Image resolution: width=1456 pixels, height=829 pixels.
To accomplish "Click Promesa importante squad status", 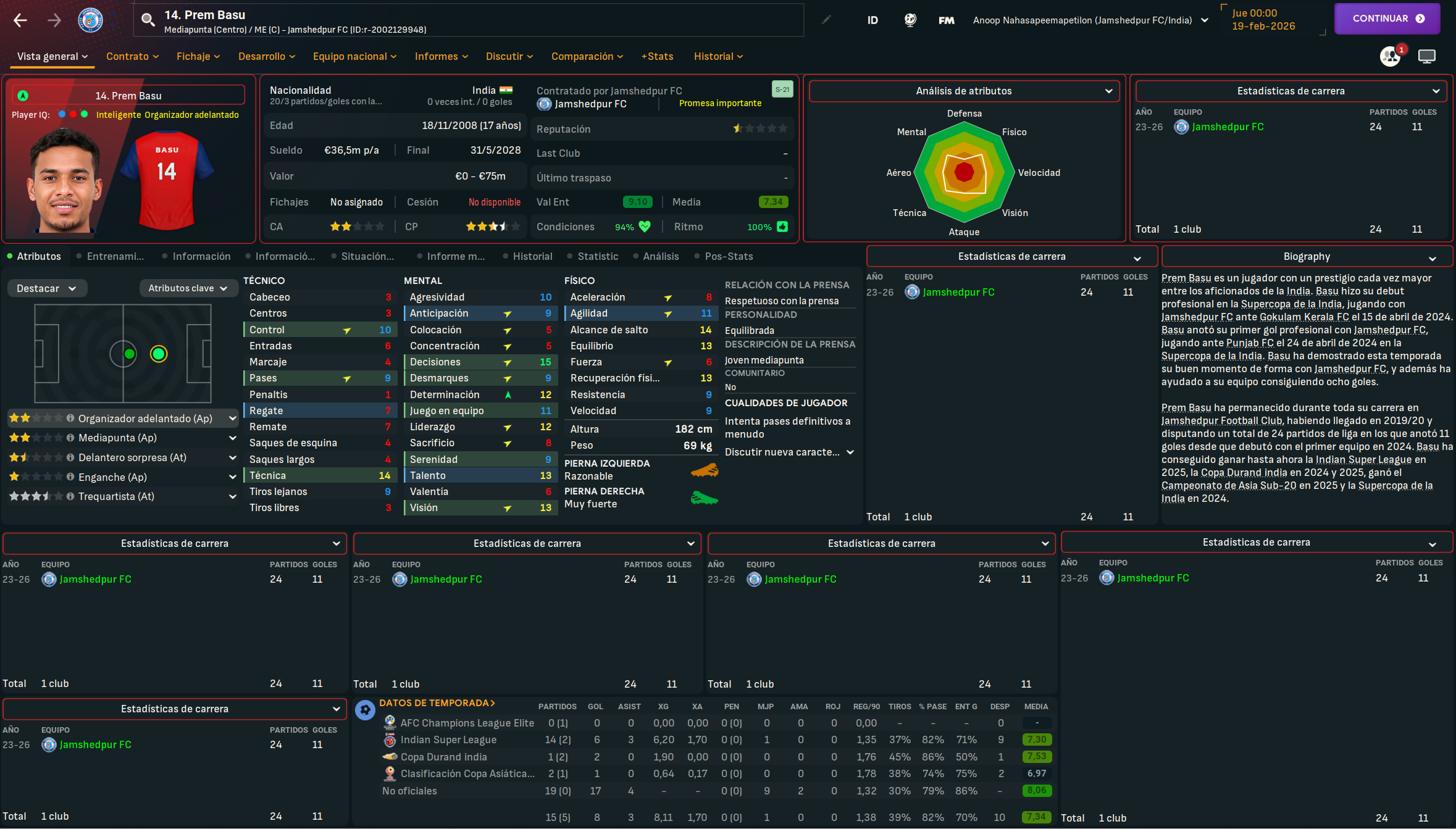I will (720, 103).
